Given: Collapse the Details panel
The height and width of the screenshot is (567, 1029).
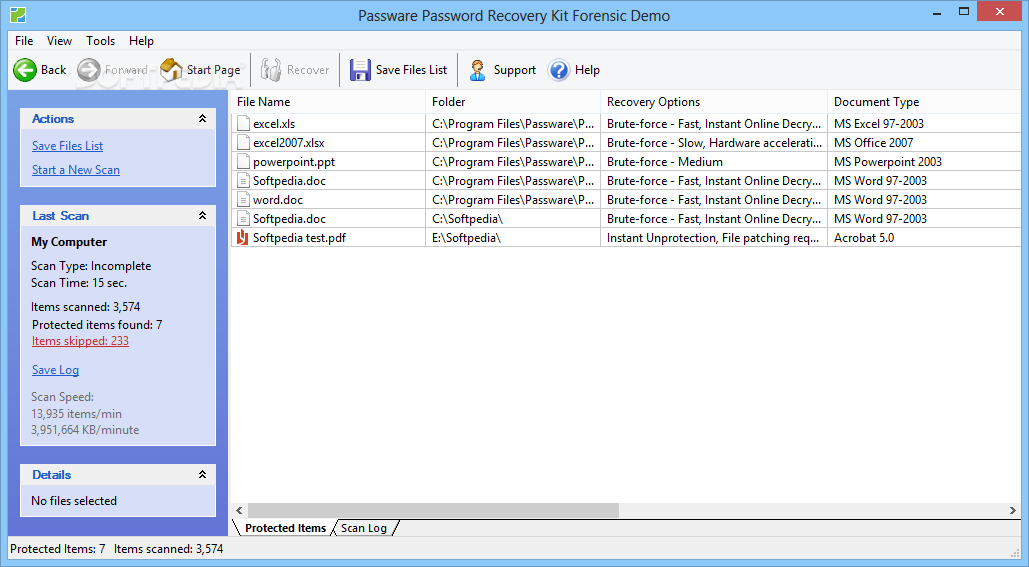Looking at the screenshot, I should 202,474.
